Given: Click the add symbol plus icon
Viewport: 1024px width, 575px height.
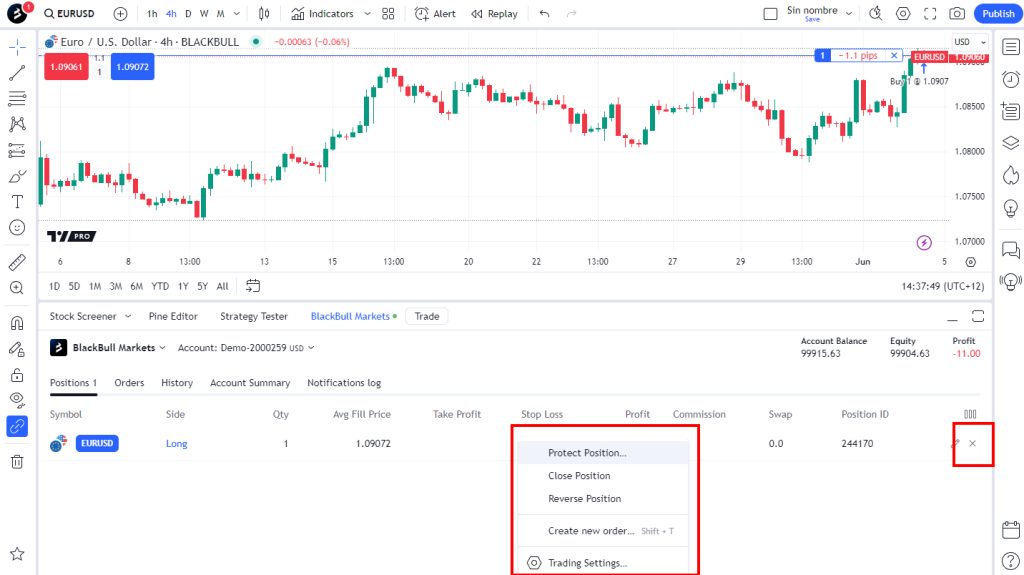Looking at the screenshot, I should (x=120, y=14).
